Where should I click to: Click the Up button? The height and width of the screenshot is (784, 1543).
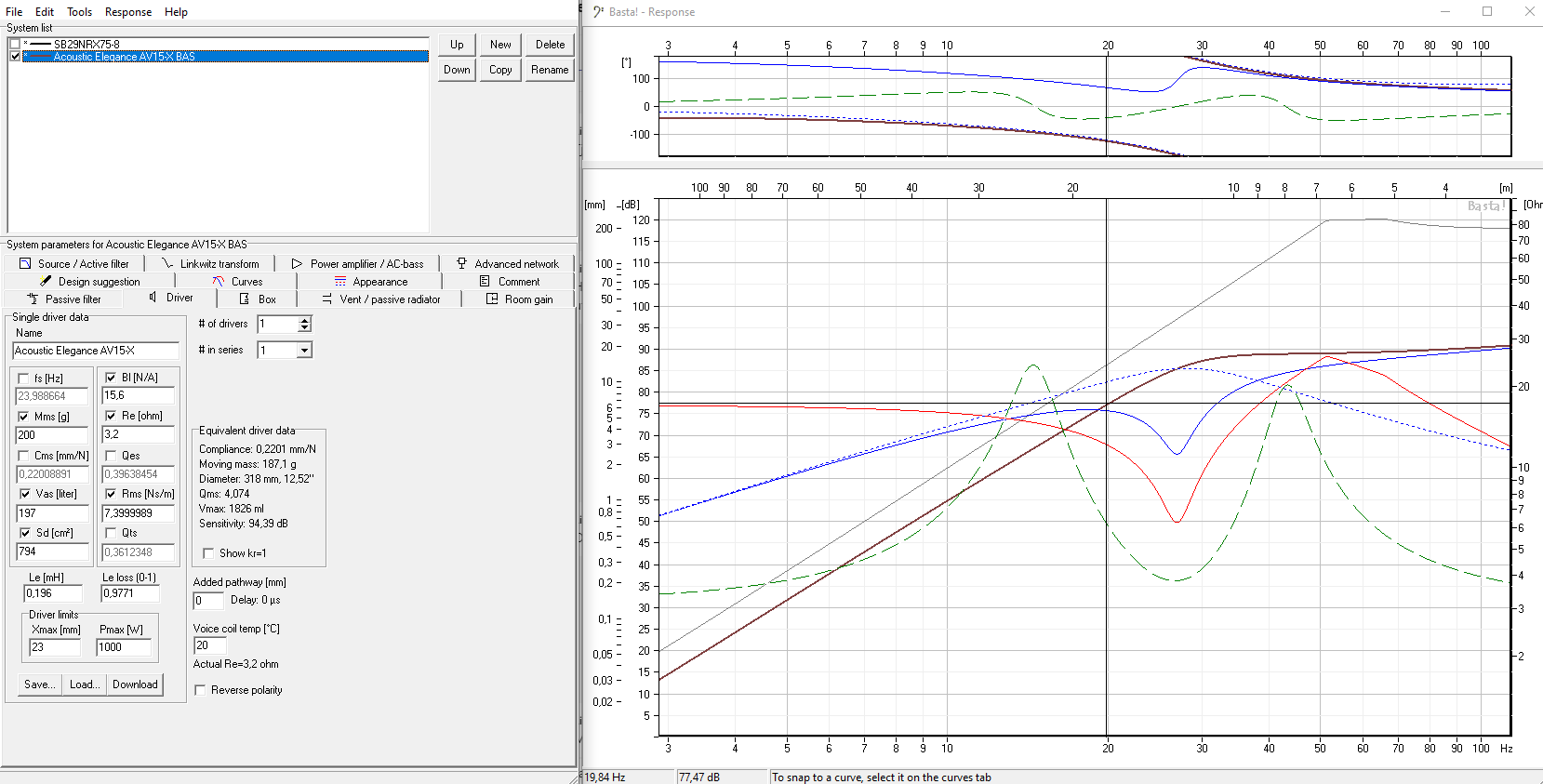click(457, 45)
